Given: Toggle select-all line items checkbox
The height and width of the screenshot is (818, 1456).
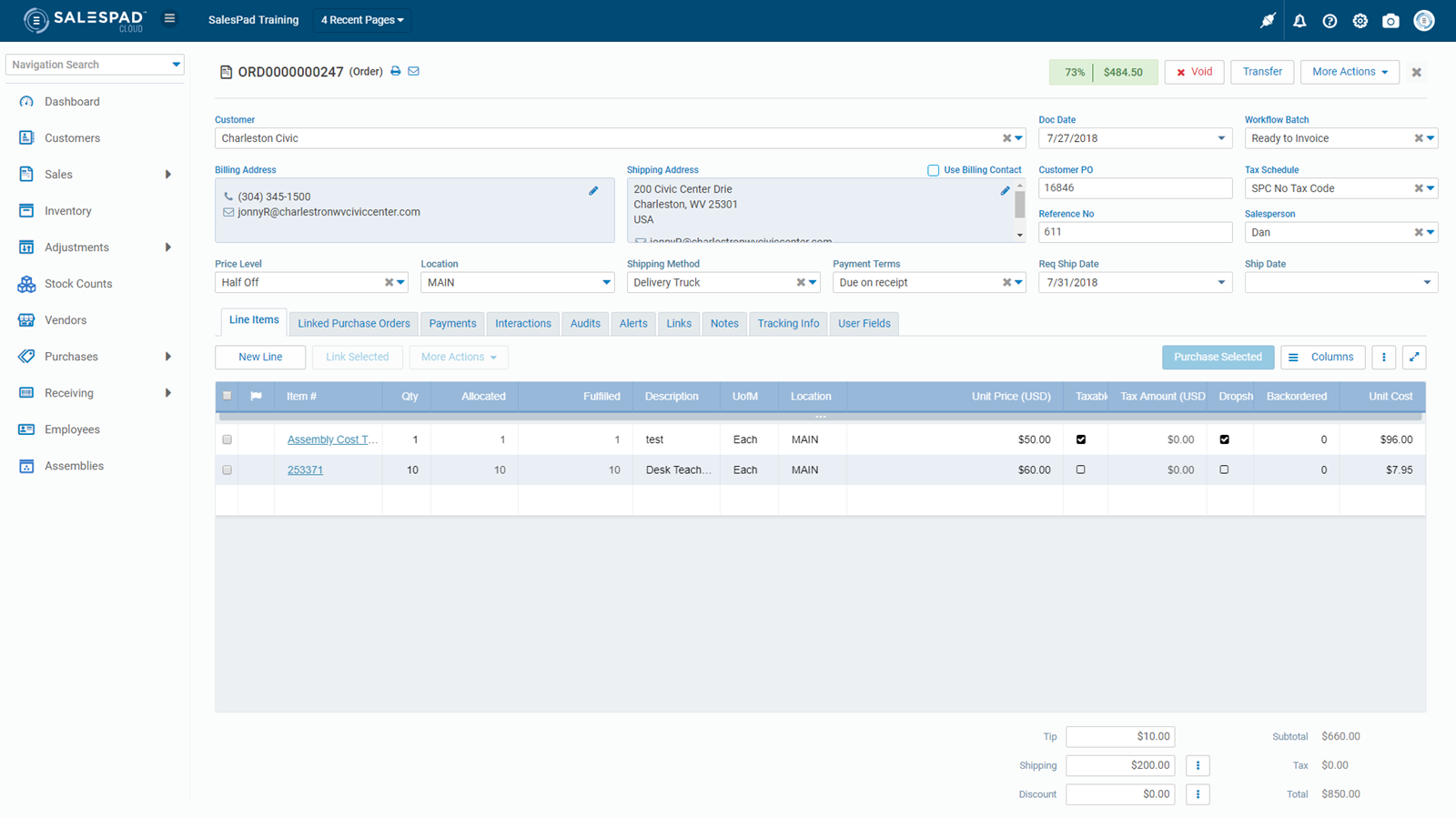Looking at the screenshot, I should tap(227, 396).
